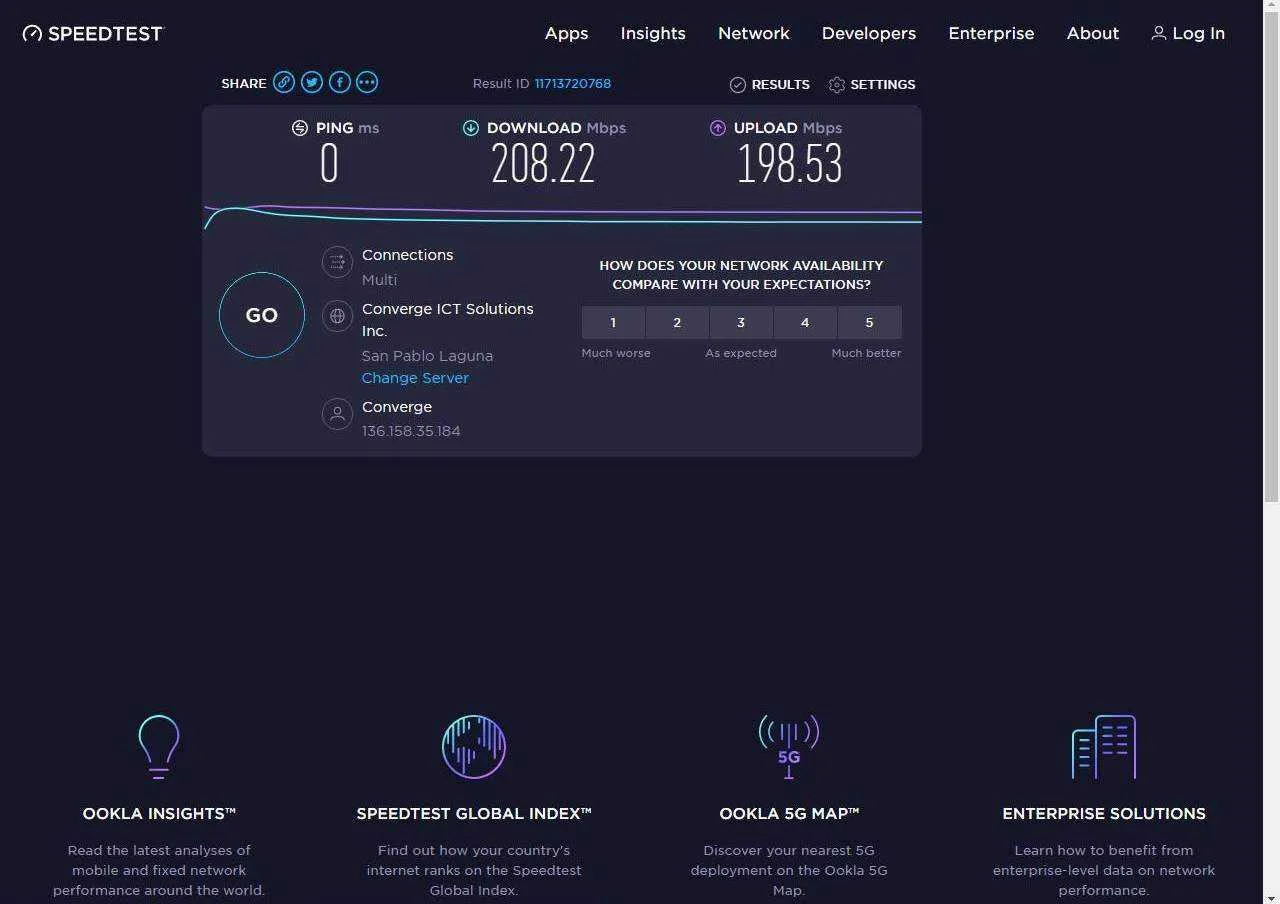The width and height of the screenshot is (1280, 904).
Task: Click the upload arrow icon
Action: pyautogui.click(x=718, y=128)
